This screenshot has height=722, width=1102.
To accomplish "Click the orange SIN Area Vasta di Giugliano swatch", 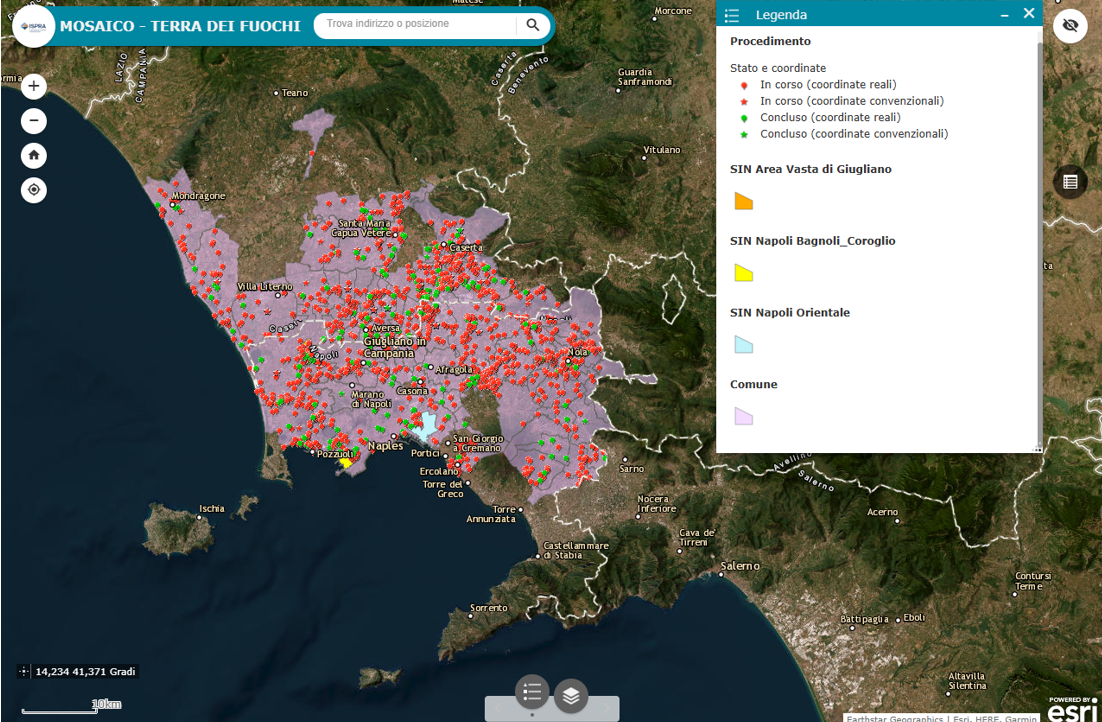I will [743, 202].
